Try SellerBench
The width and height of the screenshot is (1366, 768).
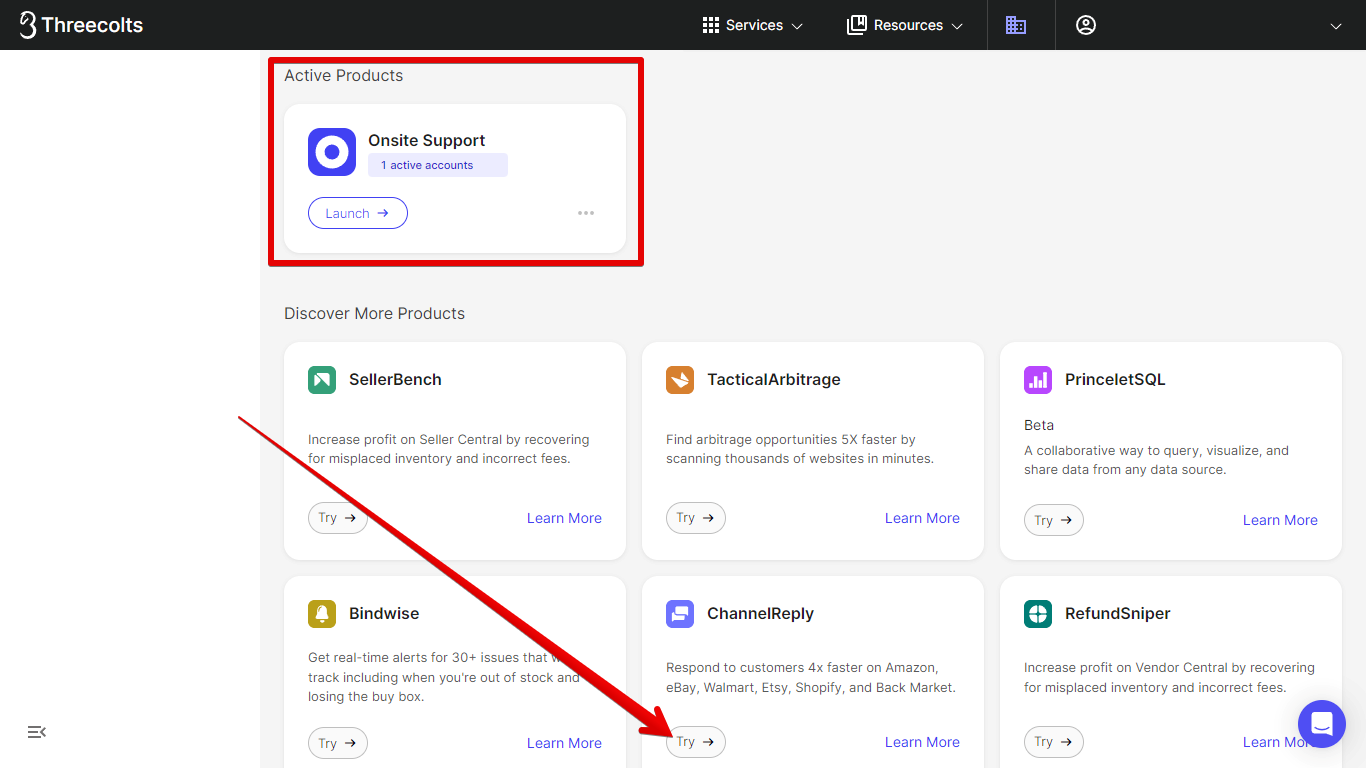[x=338, y=518]
